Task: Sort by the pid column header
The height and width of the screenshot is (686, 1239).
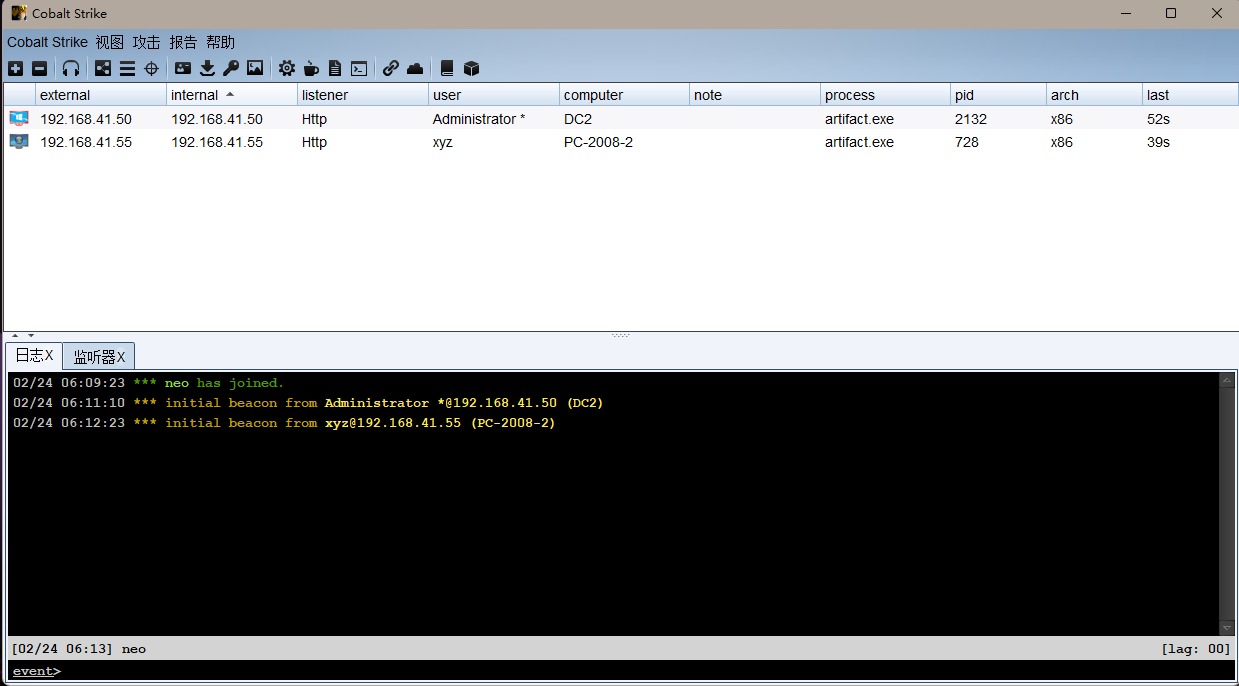Action: (x=998, y=95)
